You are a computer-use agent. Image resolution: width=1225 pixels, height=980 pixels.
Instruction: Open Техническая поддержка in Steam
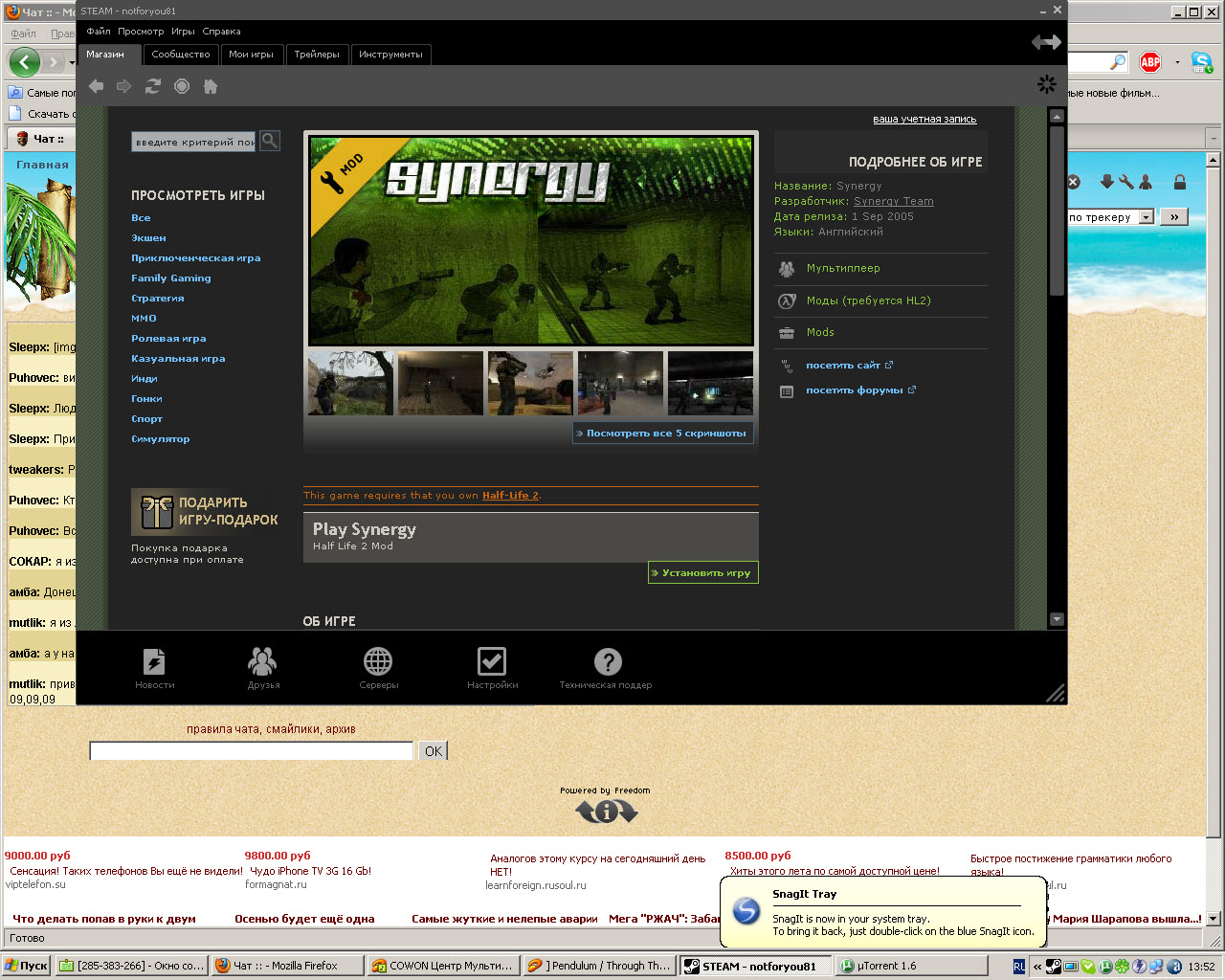[607, 668]
